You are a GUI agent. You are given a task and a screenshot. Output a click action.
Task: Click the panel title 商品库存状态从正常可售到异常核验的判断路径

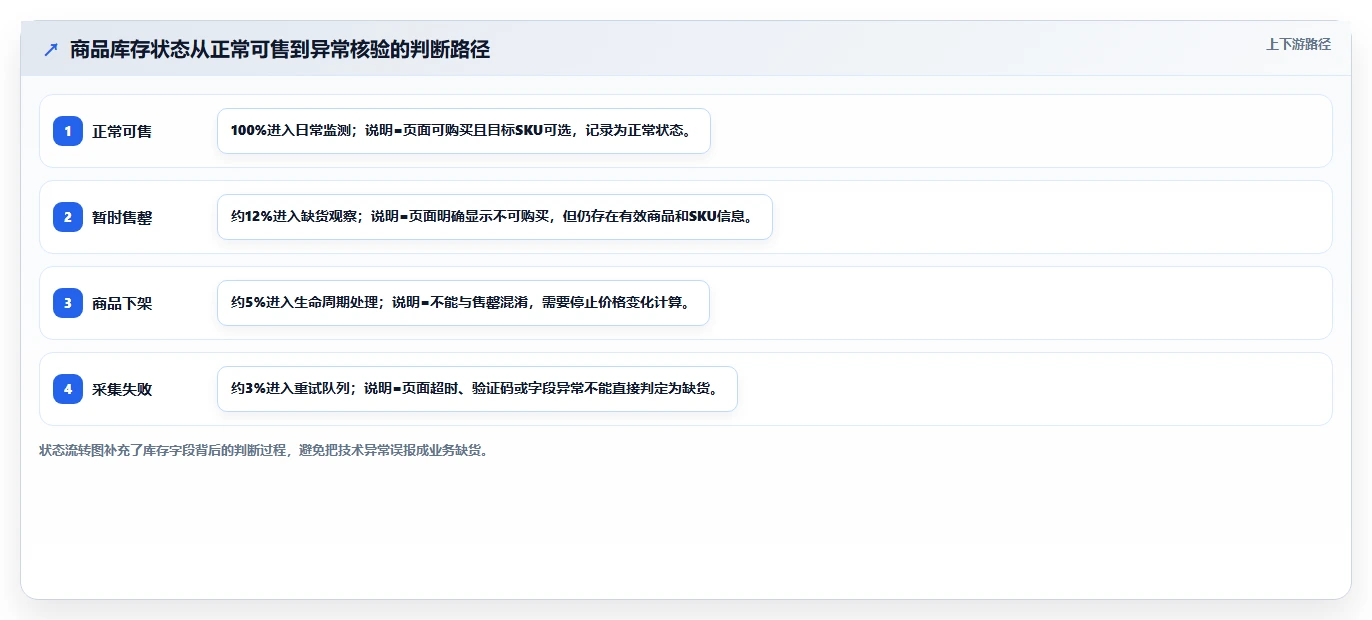point(280,50)
